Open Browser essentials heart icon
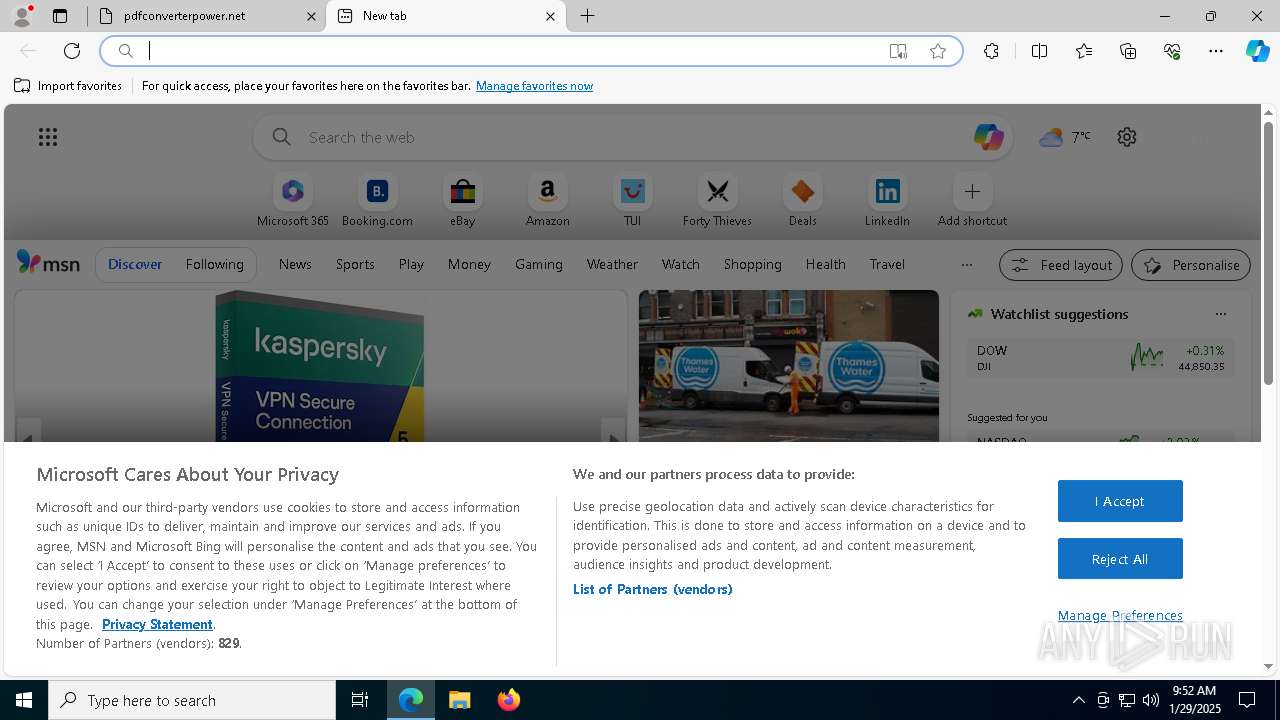The height and width of the screenshot is (720, 1280). pos(1172,51)
